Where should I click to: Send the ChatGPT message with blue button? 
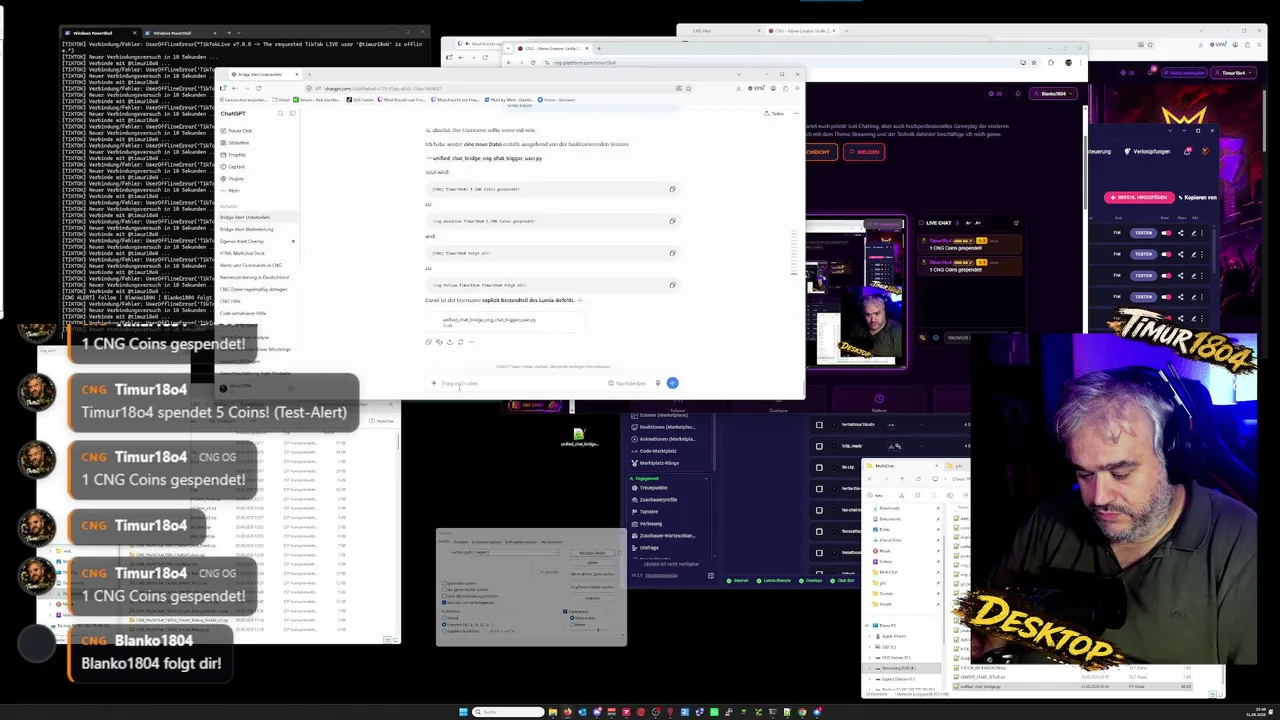[x=672, y=383]
